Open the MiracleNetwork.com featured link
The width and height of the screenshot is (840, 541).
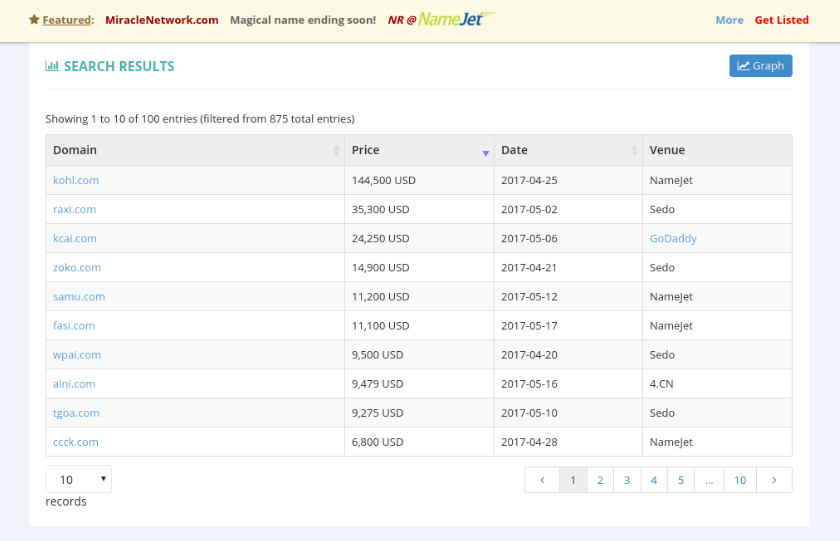pyautogui.click(x=162, y=20)
